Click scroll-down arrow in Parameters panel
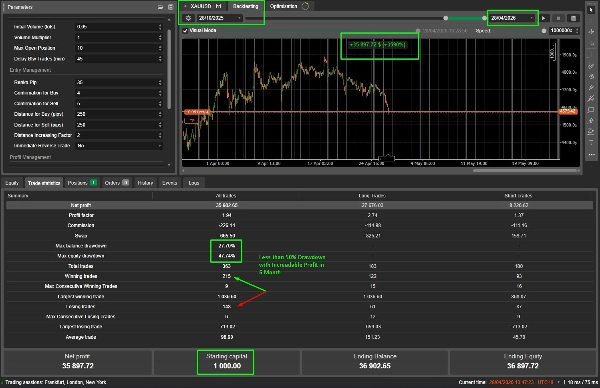Image resolution: width=600 pixels, height=388 pixels. click(x=169, y=165)
